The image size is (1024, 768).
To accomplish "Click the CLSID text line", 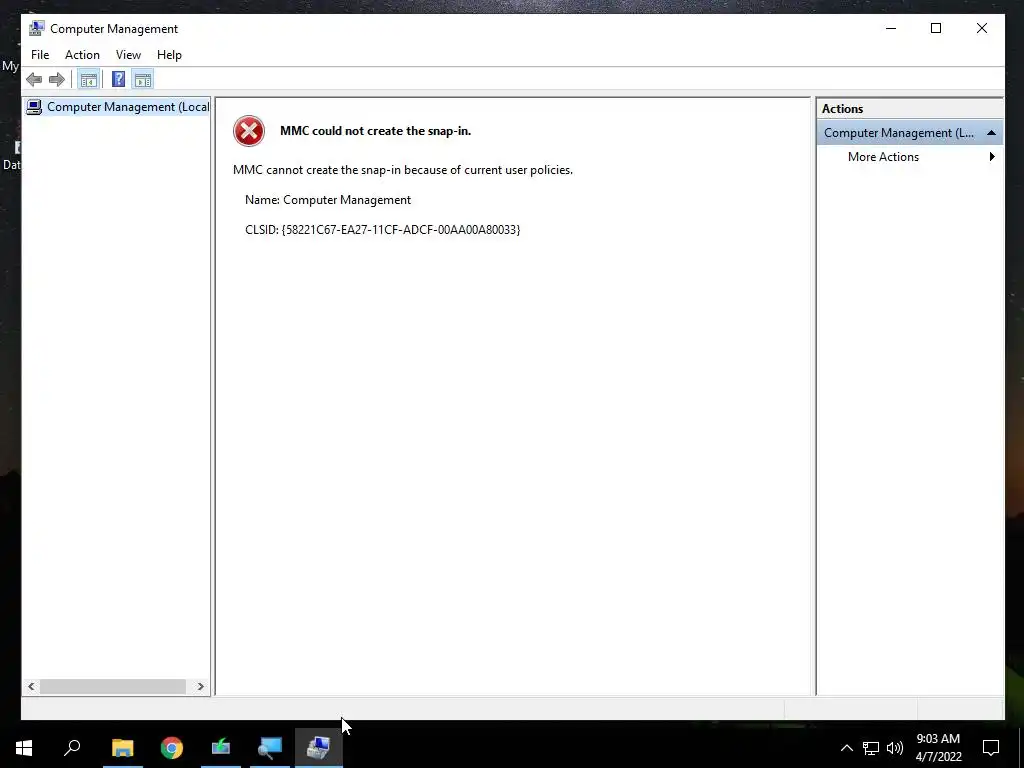I will point(383,230).
